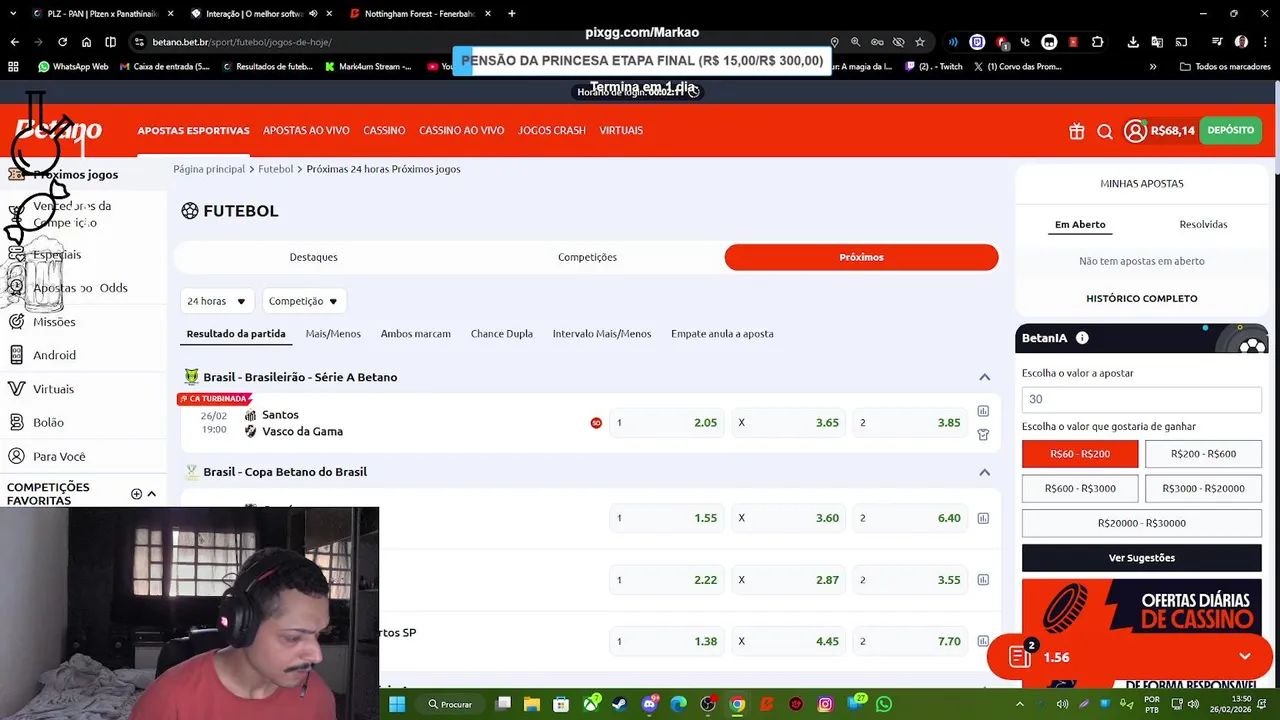
Task: Reload the page with browser refresh icon
Action: coord(62,42)
